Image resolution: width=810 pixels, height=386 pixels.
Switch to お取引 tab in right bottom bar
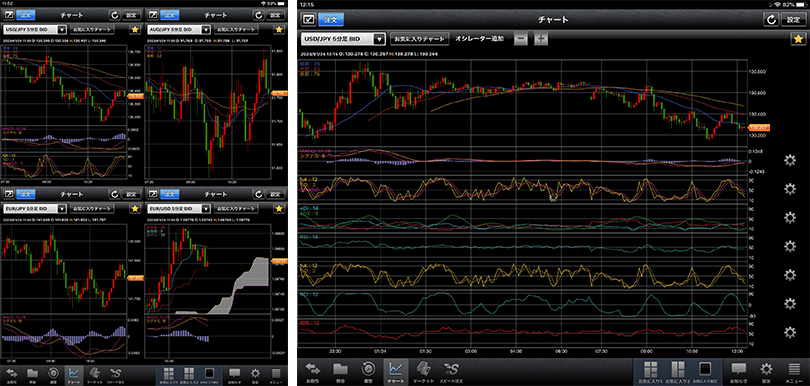313,372
